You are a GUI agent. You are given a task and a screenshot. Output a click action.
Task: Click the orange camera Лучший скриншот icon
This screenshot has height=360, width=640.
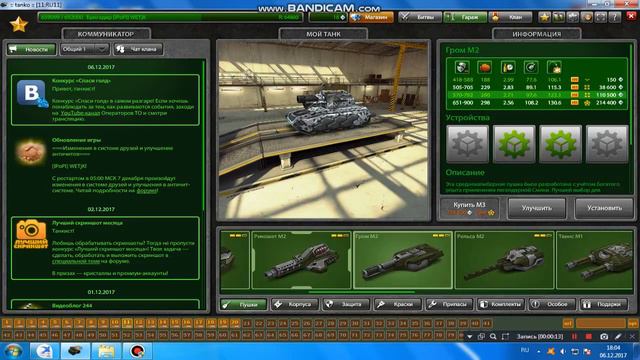(31, 234)
